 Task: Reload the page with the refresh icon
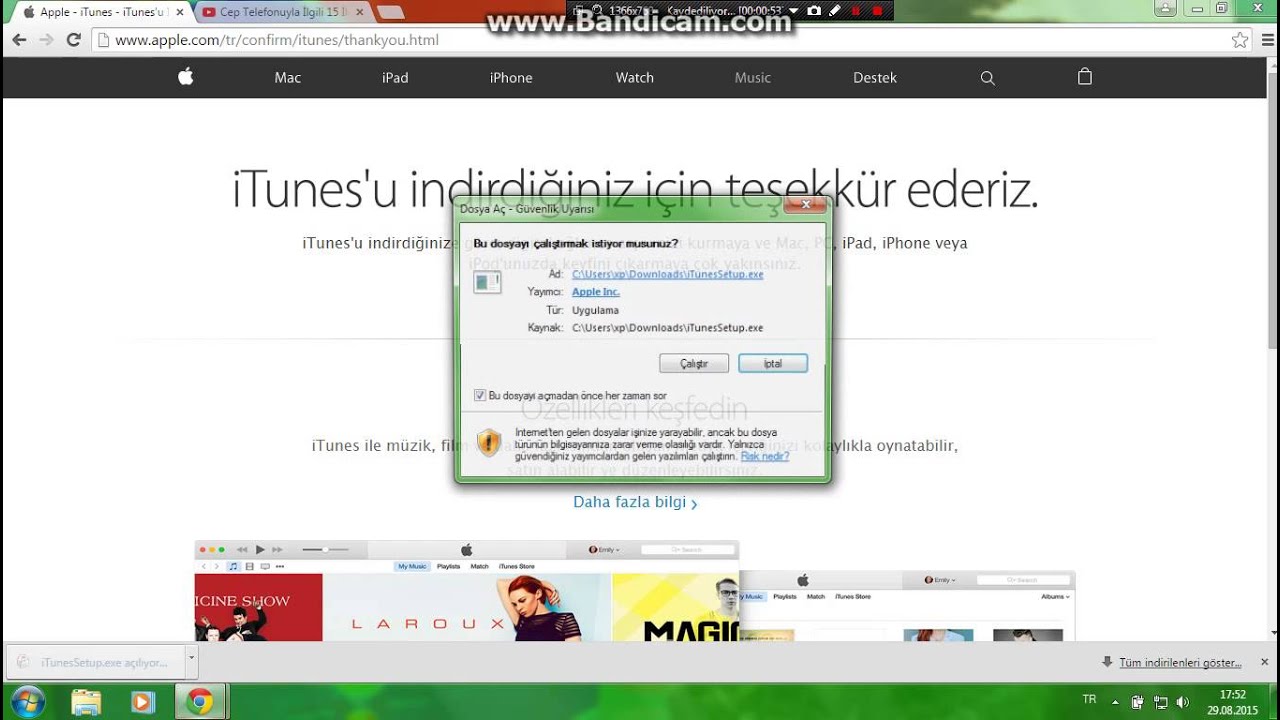73,40
